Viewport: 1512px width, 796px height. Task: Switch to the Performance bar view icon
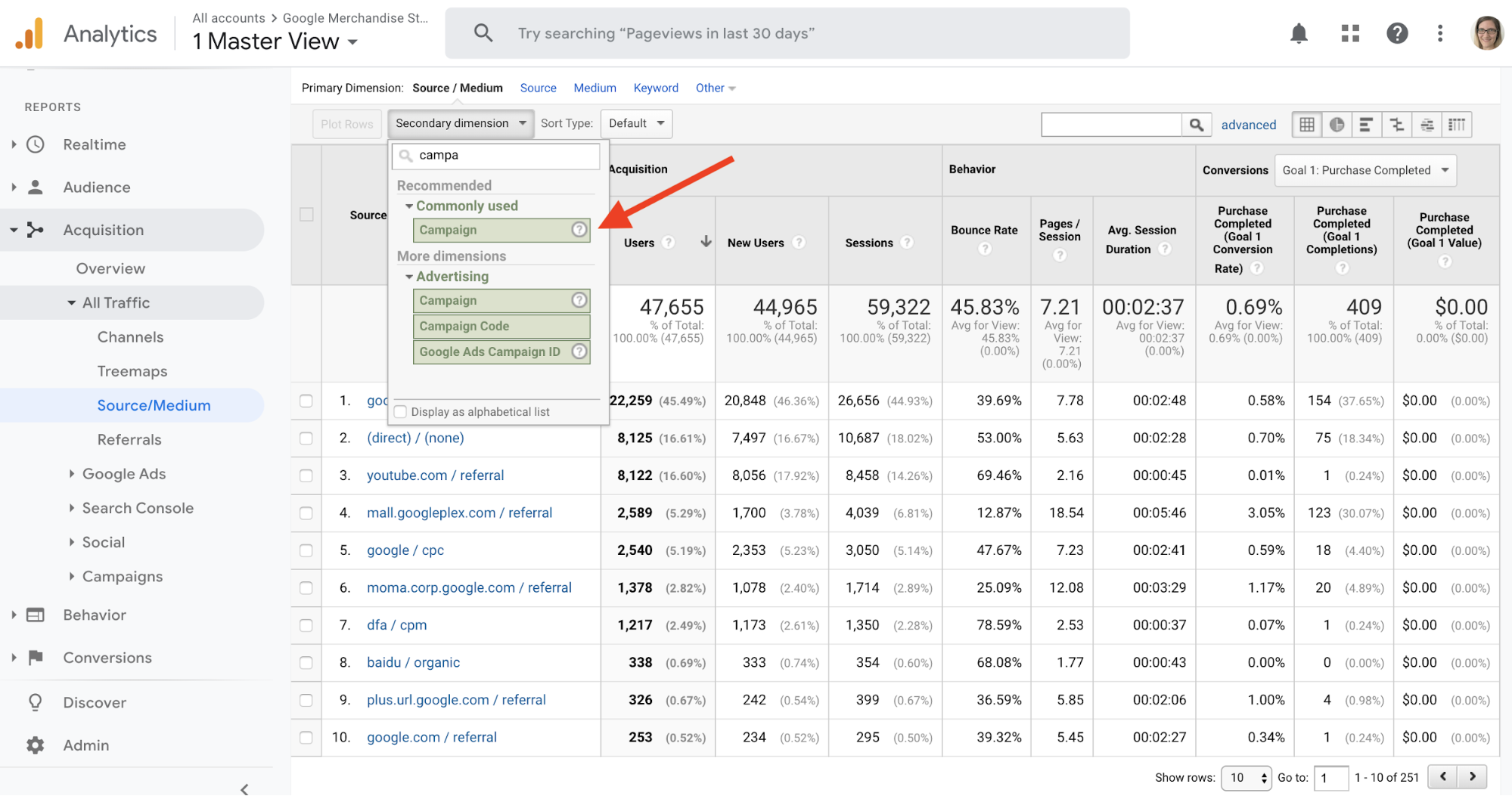tap(1366, 125)
